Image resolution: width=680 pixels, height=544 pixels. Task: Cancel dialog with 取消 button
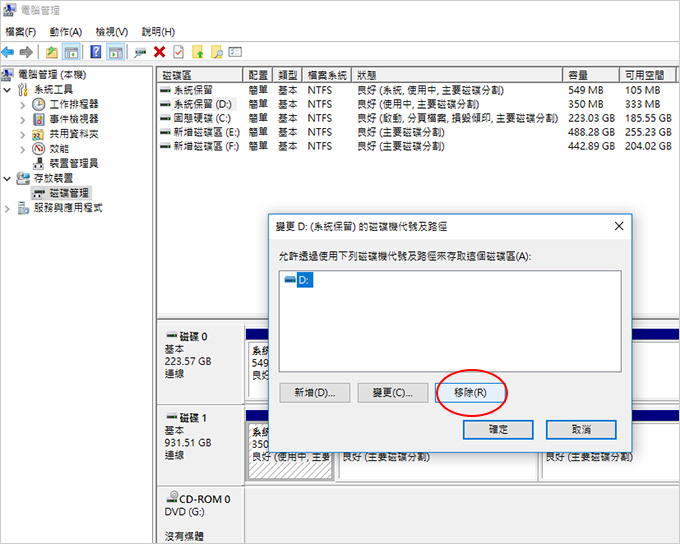581,429
